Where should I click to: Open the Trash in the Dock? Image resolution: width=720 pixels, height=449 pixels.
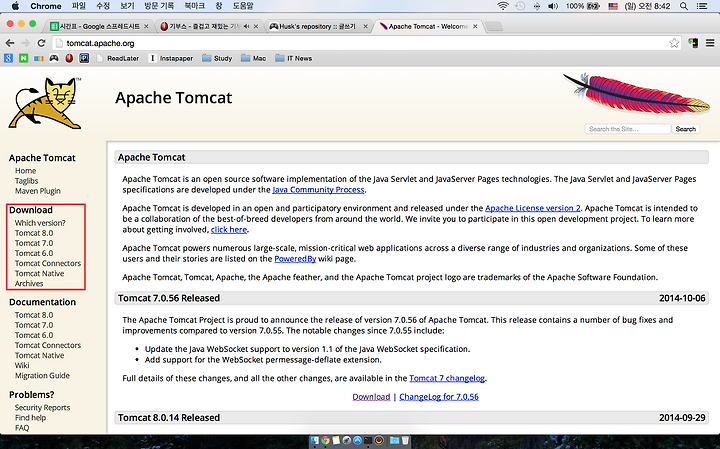point(405,441)
